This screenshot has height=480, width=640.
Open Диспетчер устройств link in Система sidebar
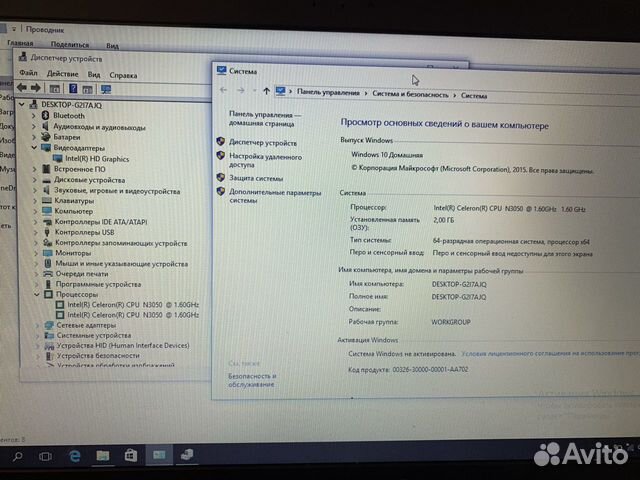(x=263, y=143)
